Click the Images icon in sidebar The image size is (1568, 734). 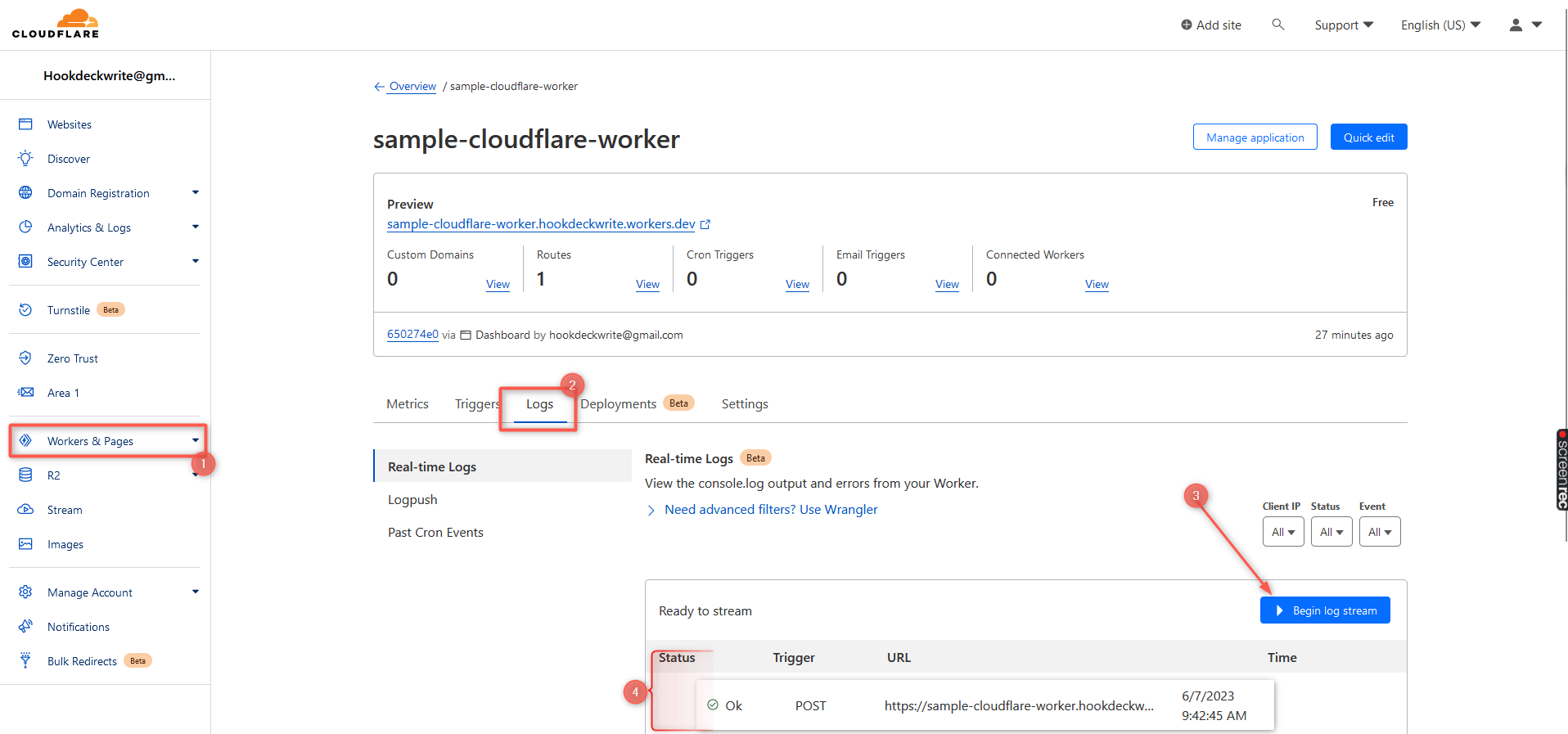coord(25,544)
